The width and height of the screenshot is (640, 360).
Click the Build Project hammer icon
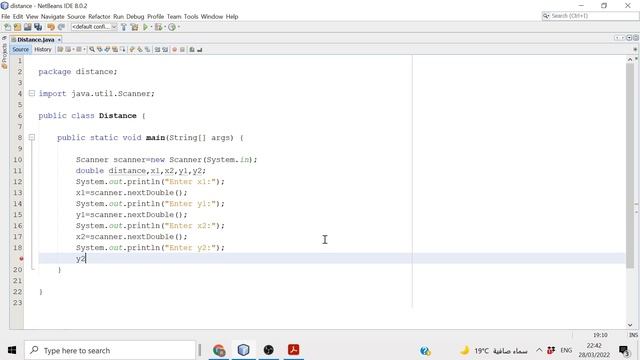(x=124, y=27)
